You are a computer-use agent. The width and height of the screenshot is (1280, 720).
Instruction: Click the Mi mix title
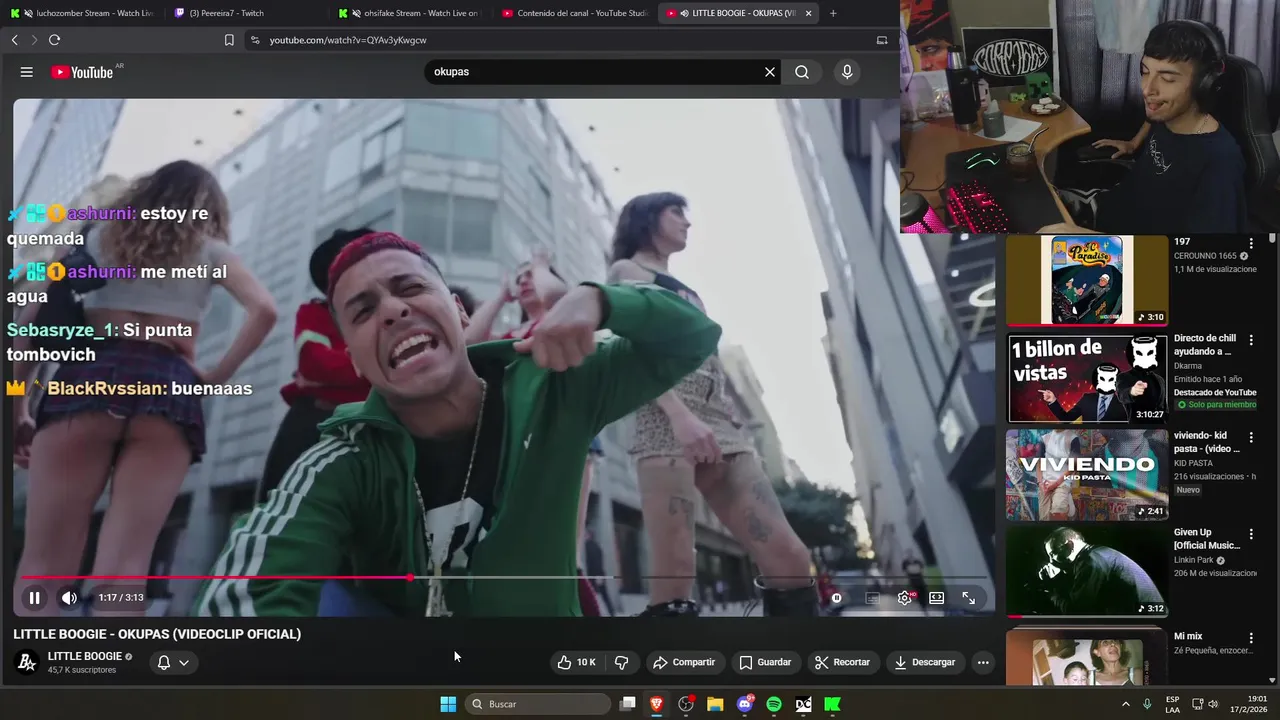(x=1188, y=636)
